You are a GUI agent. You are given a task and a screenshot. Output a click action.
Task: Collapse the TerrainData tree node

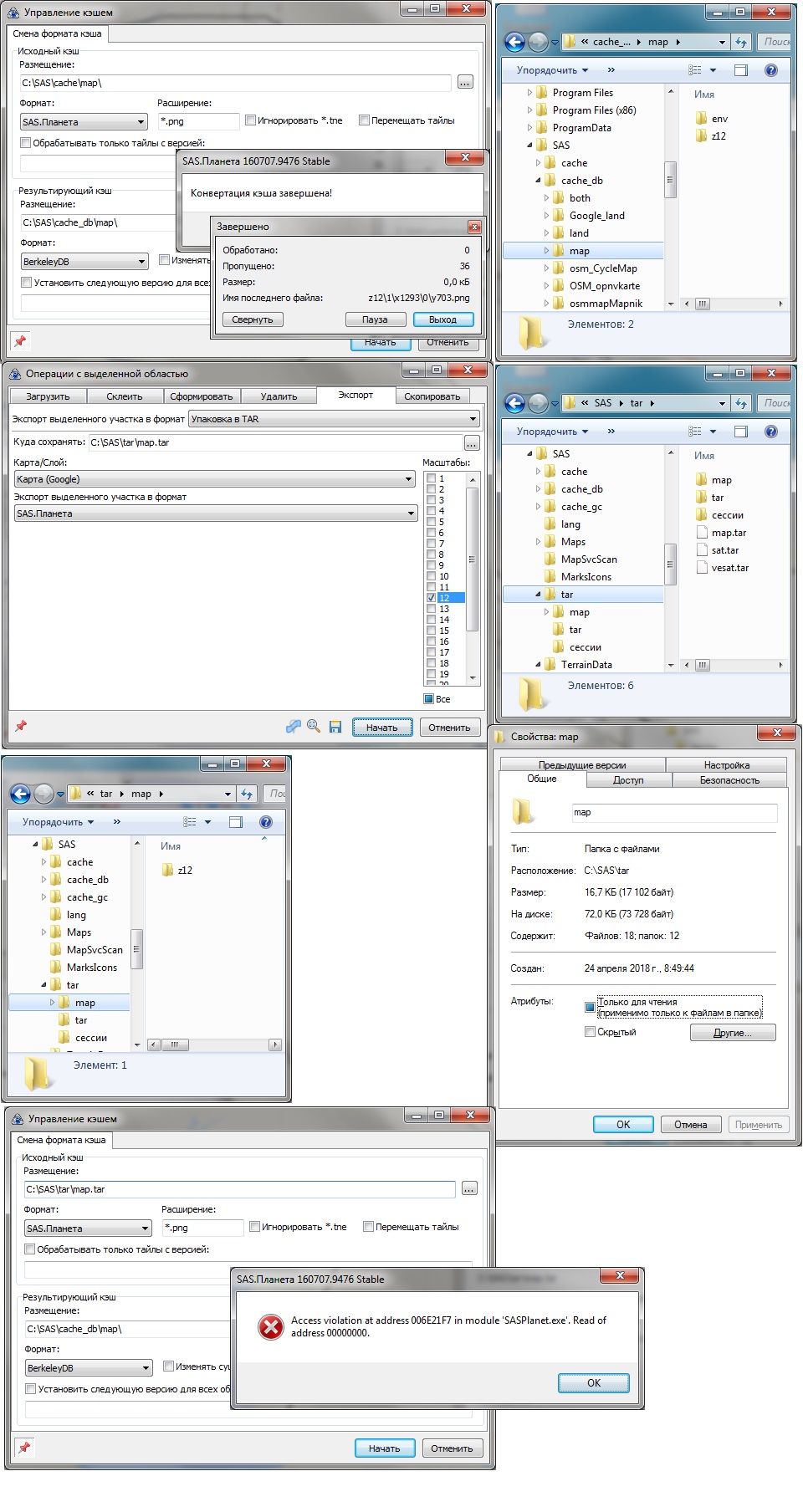tap(539, 665)
